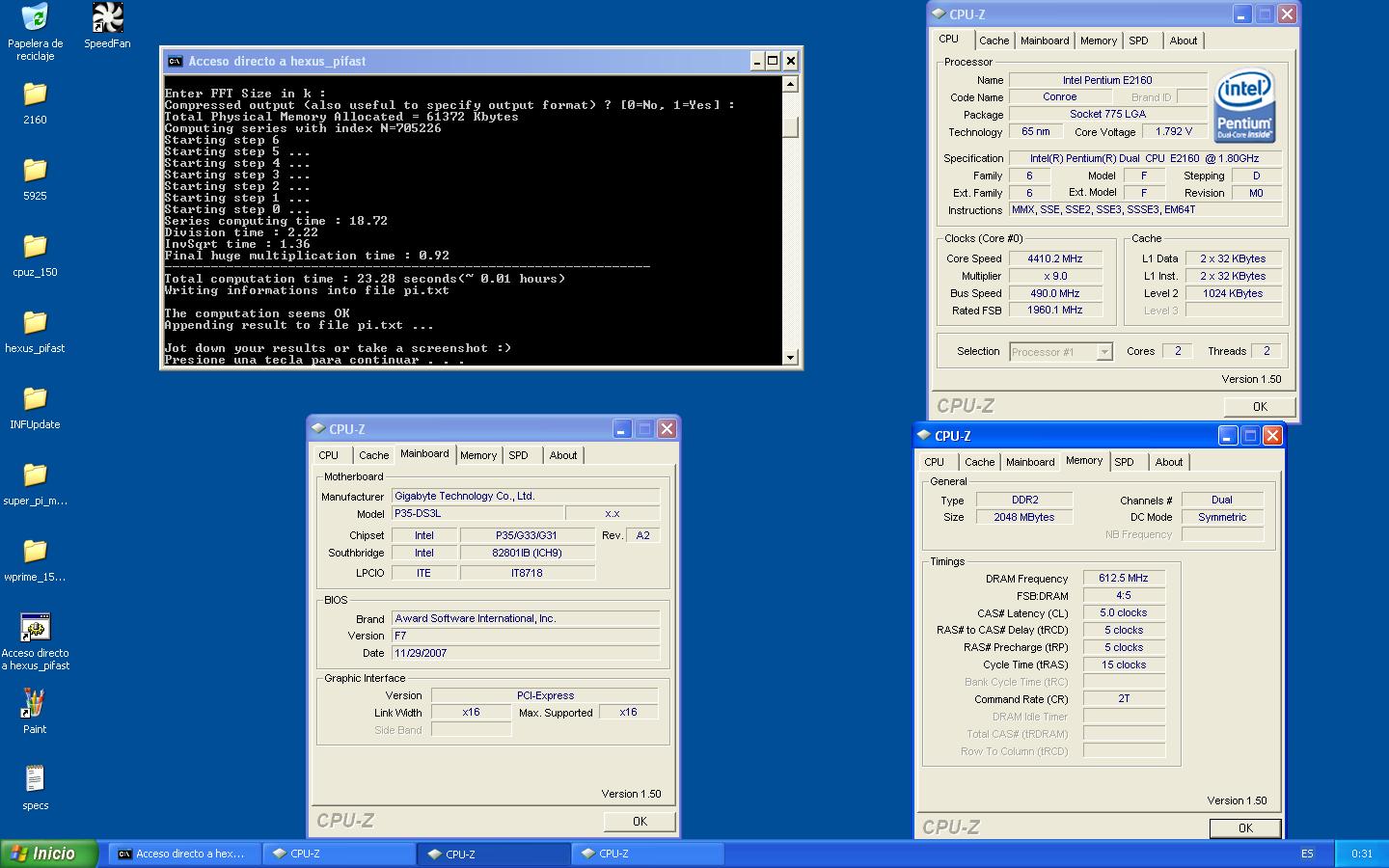The height and width of the screenshot is (868, 1389).
Task: Switch to SPD tab in Memory window
Action: 1125,462
